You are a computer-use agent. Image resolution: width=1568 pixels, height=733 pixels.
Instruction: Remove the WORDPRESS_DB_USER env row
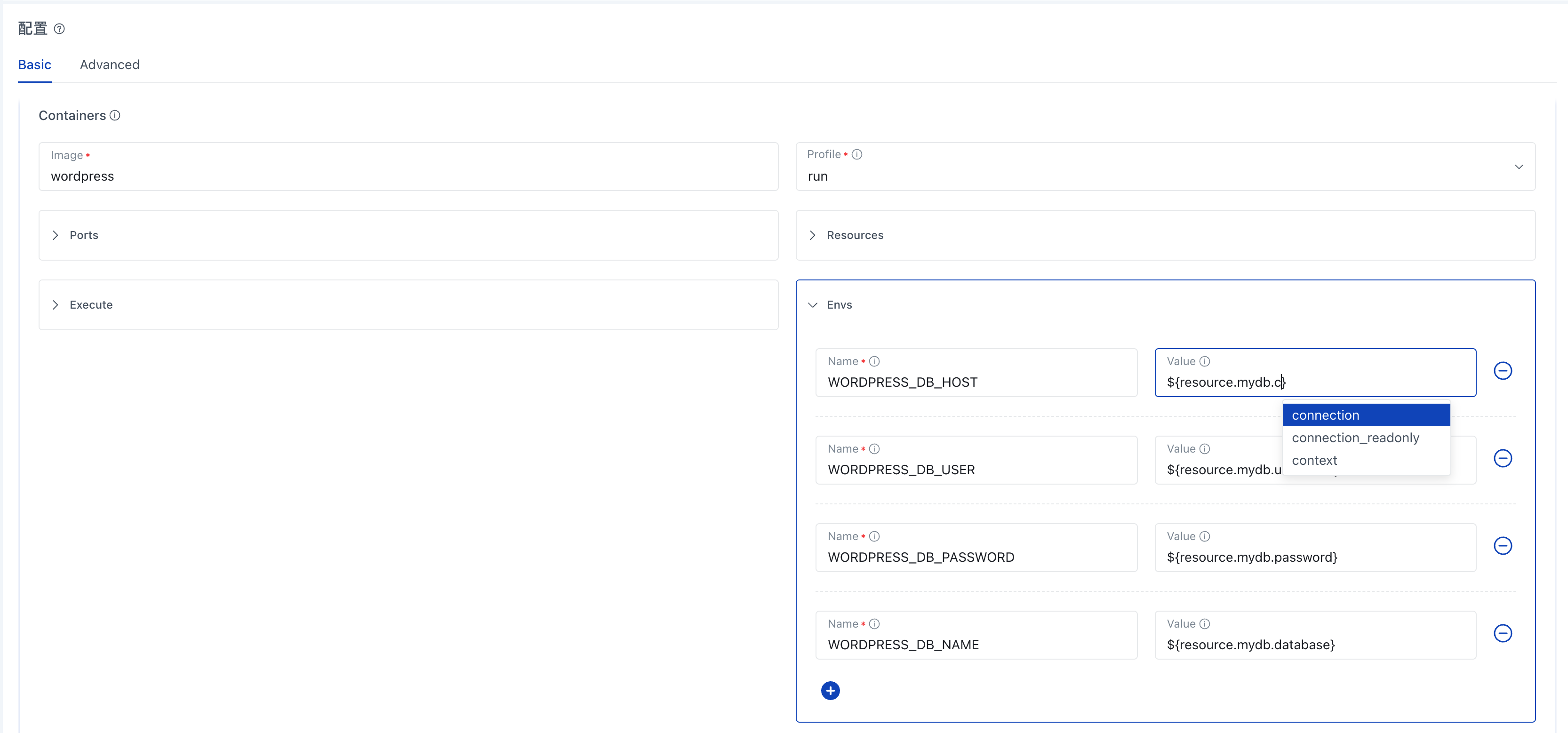pyautogui.click(x=1502, y=459)
